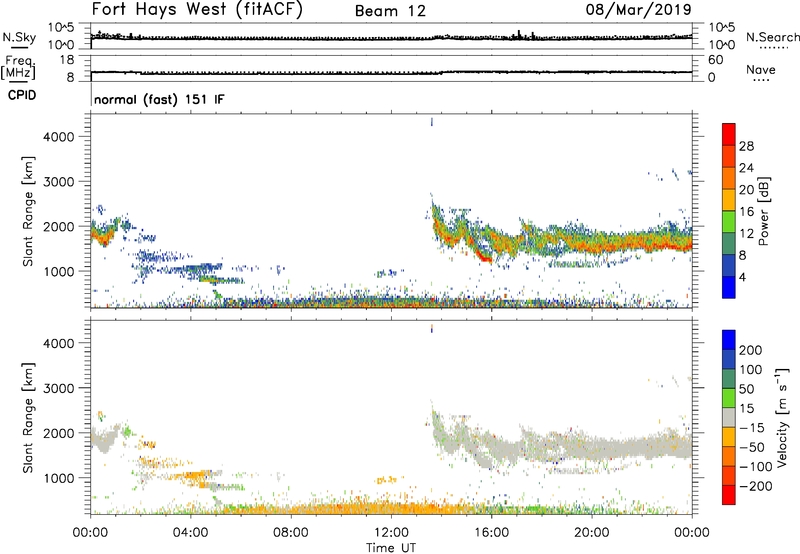Image resolution: width=800 pixels, height=554 pixels.
Task: Click power panel 'Slant Range [km]' label
Action: (x=28, y=211)
